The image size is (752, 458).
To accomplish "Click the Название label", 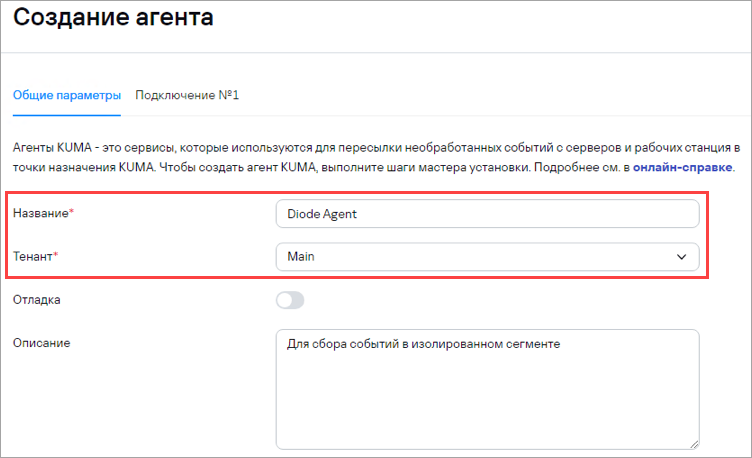I will pyautogui.click(x=43, y=213).
